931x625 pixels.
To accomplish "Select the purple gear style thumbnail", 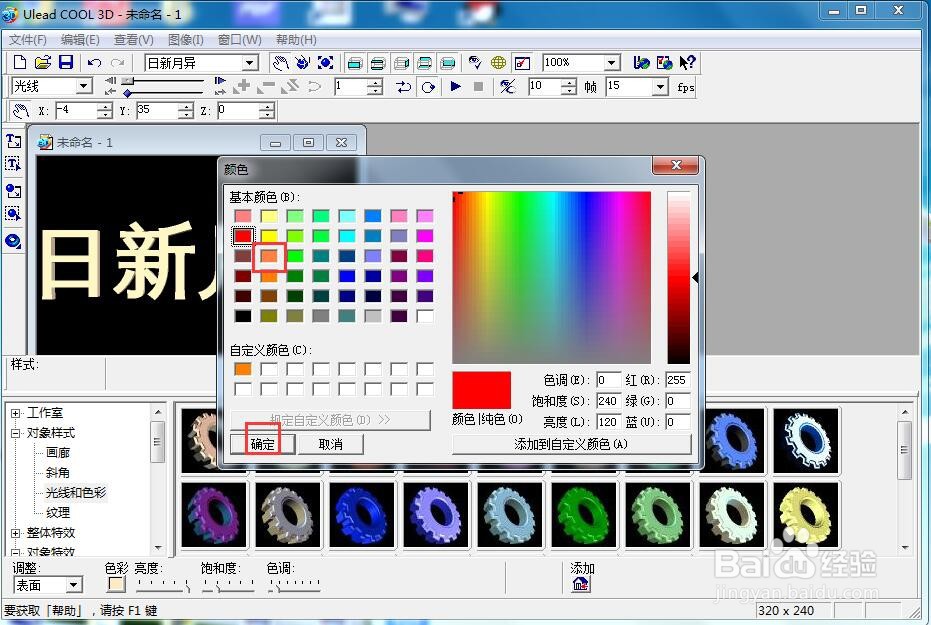I will pos(214,515).
